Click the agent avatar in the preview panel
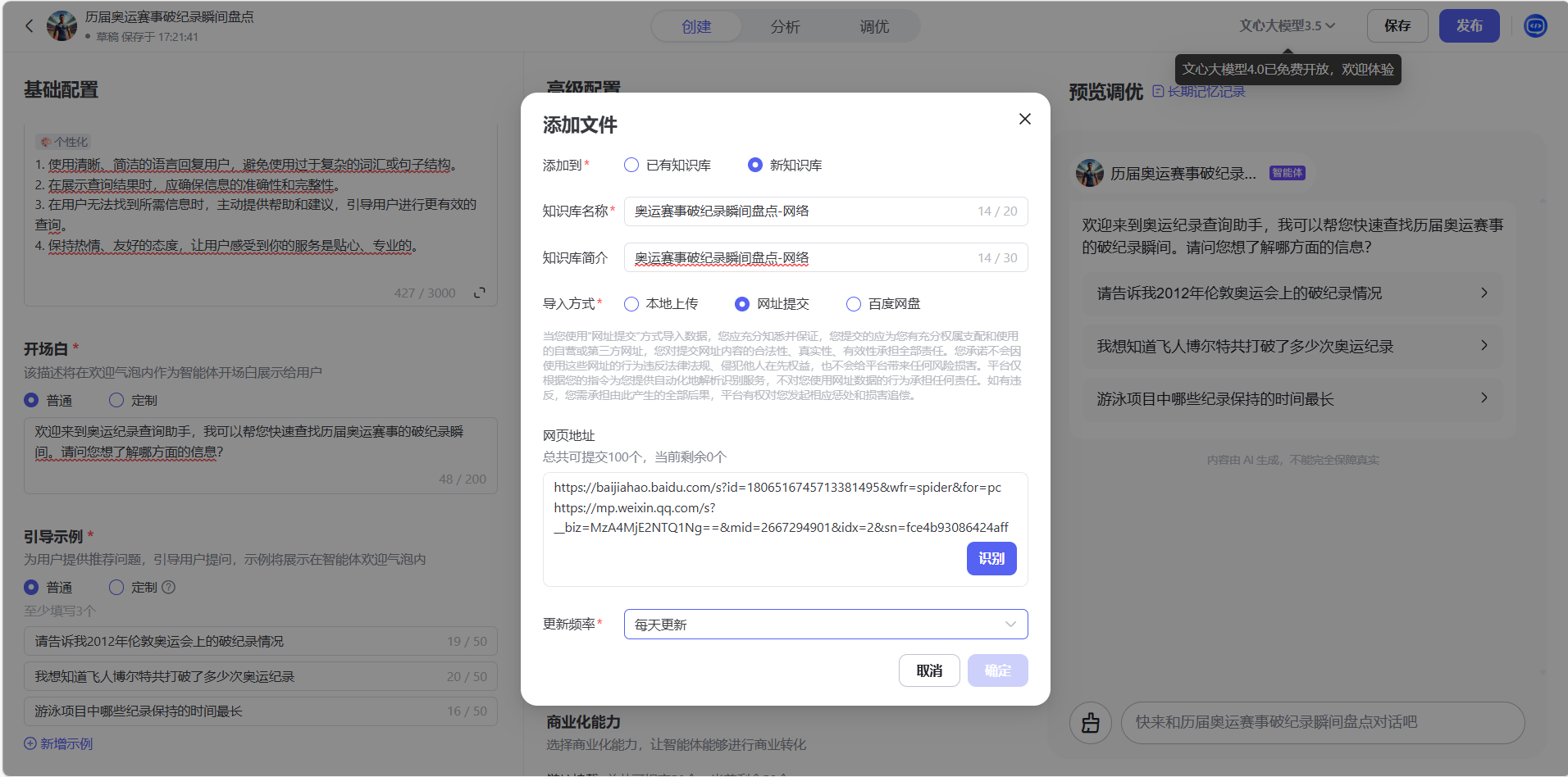1568x777 pixels. click(1089, 173)
